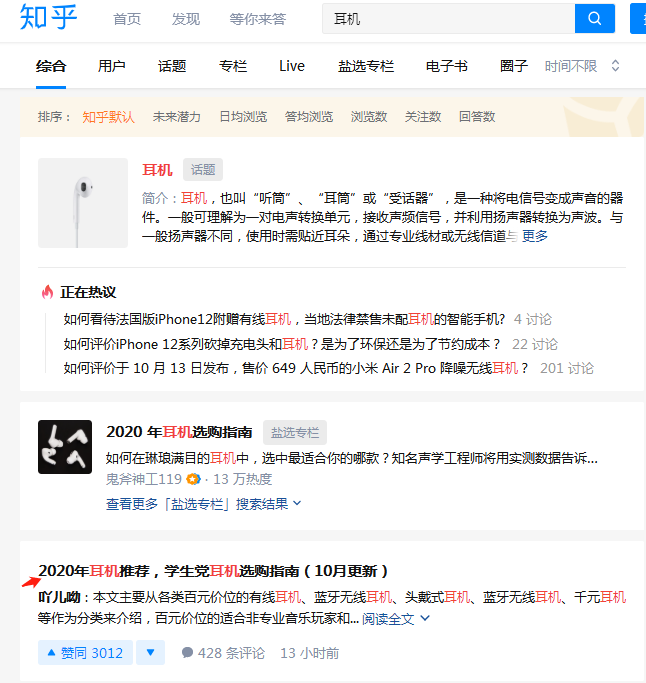
Task: Sort results by 未来潜力
Action: [x=177, y=117]
